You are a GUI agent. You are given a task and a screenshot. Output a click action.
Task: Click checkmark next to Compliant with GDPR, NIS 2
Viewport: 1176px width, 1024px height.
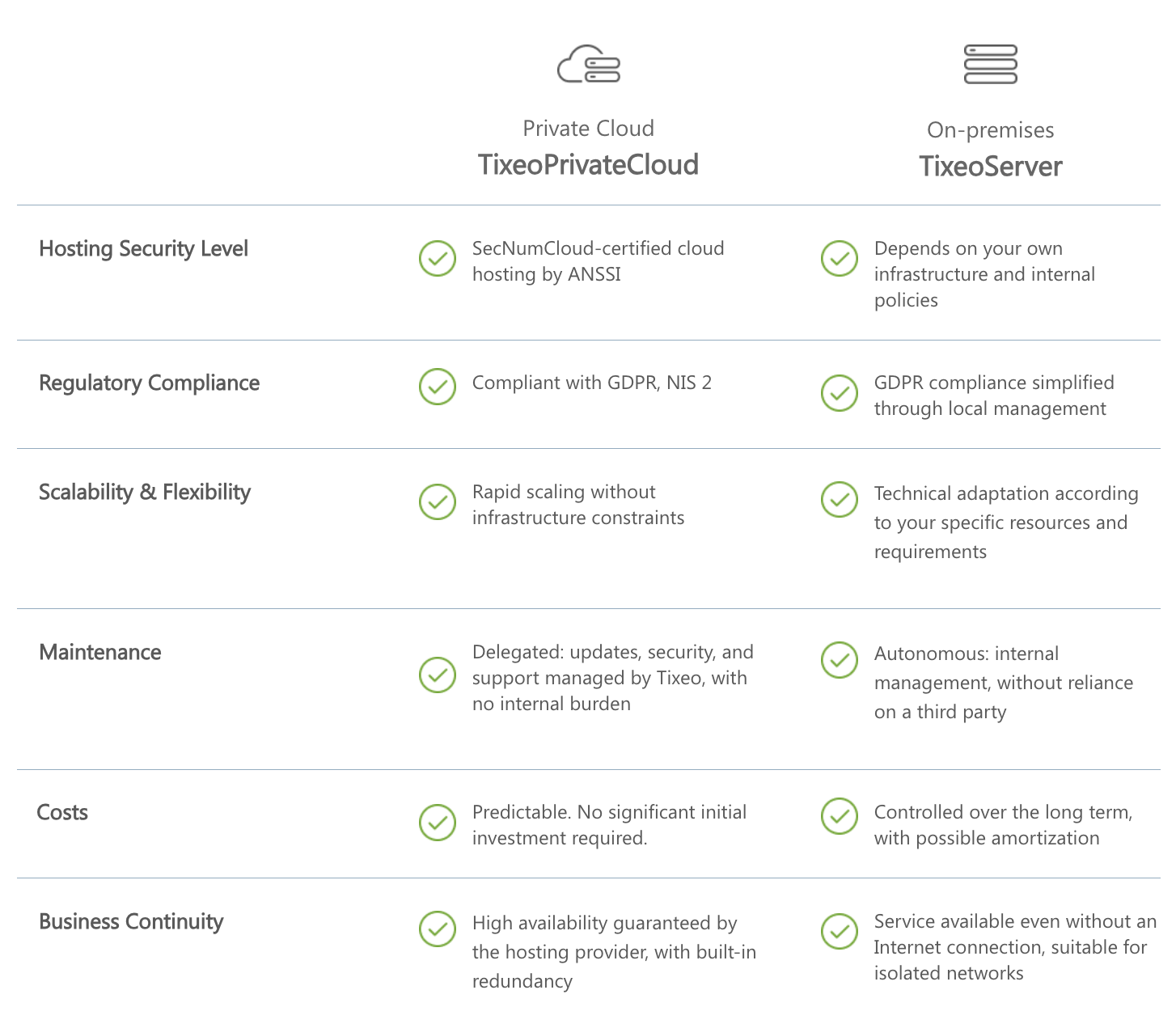[x=438, y=387]
